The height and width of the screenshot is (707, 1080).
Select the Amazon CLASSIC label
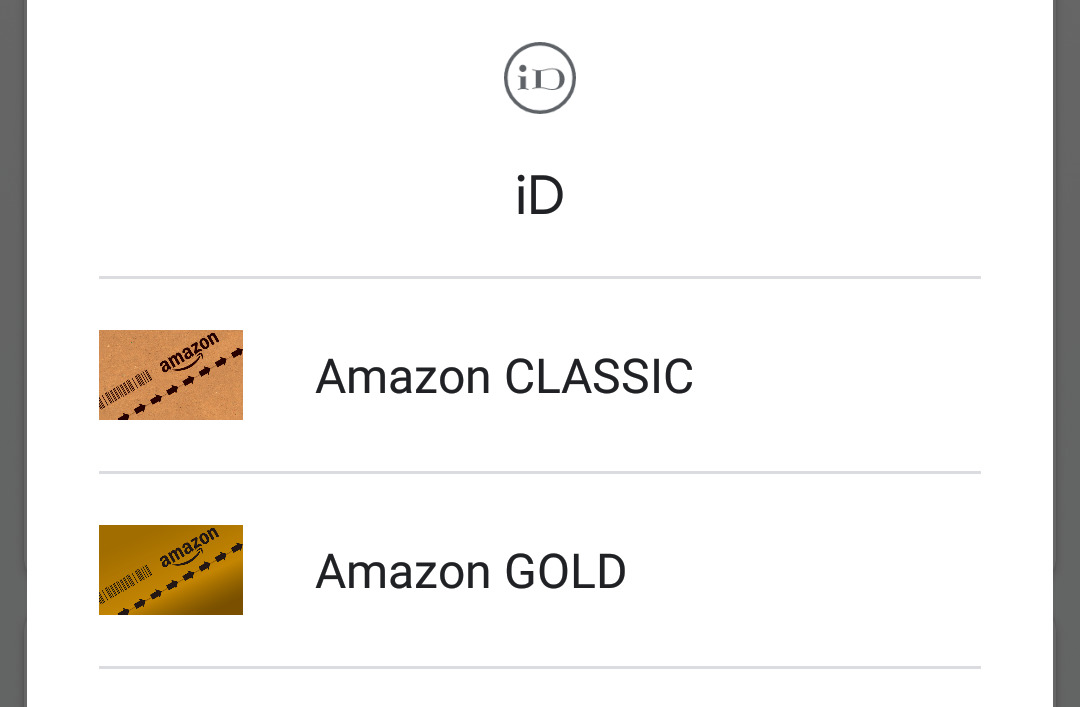click(x=504, y=377)
